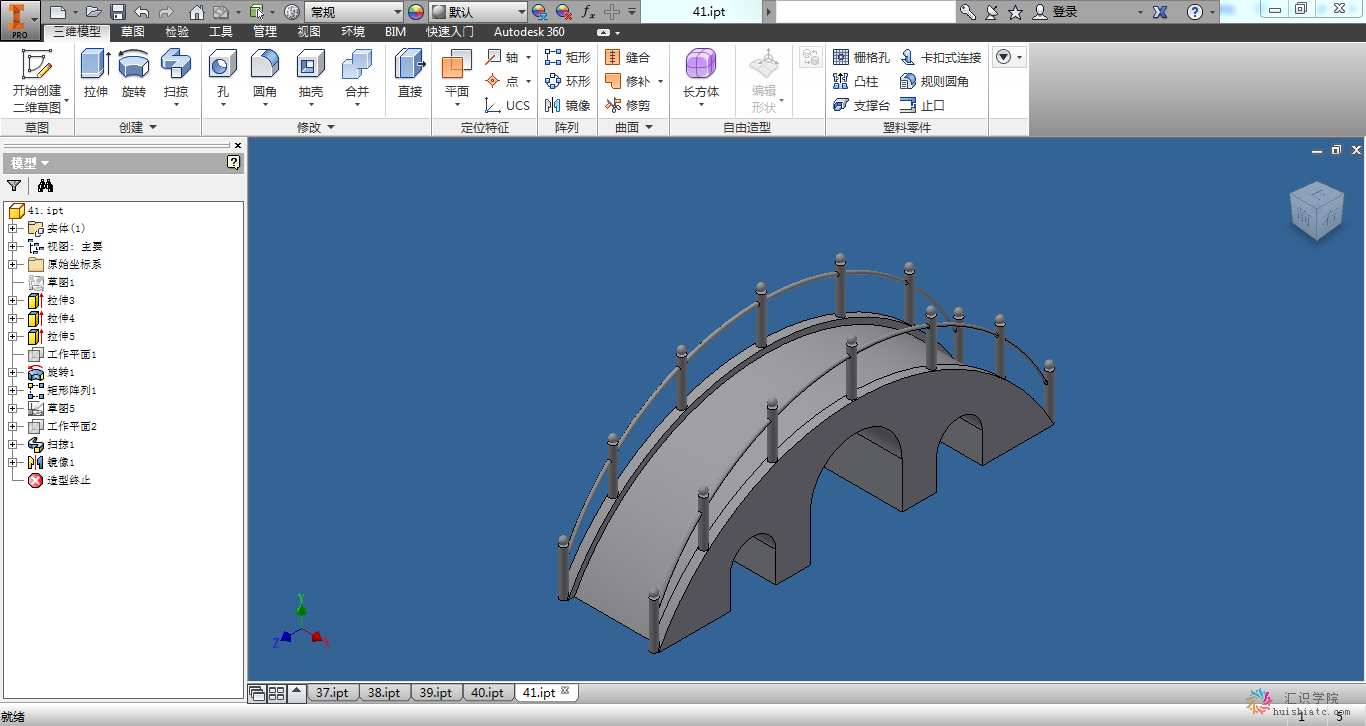Select the 镜像 mirror tool
1366x726 pixels.
(567, 105)
